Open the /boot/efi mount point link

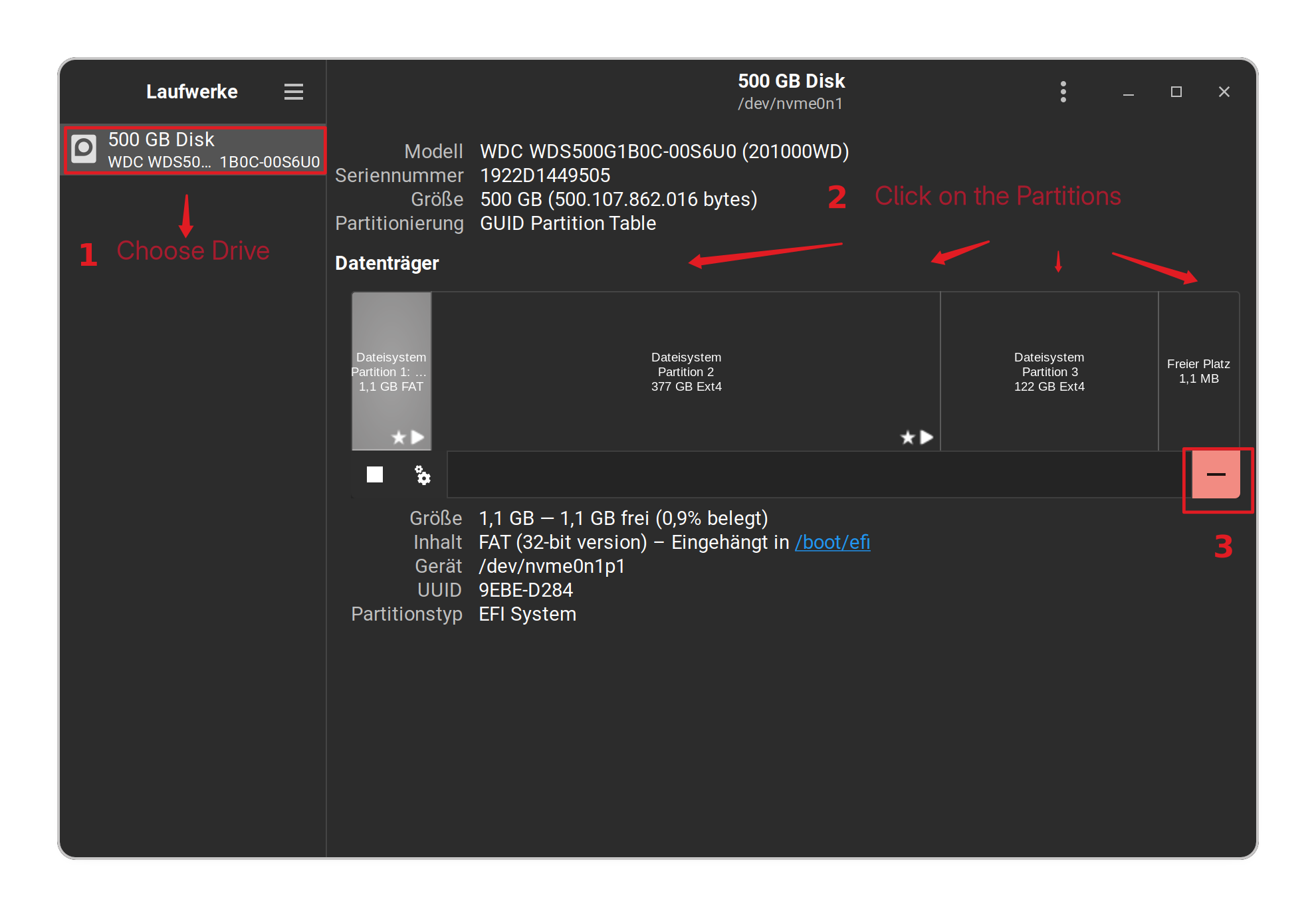(832, 542)
